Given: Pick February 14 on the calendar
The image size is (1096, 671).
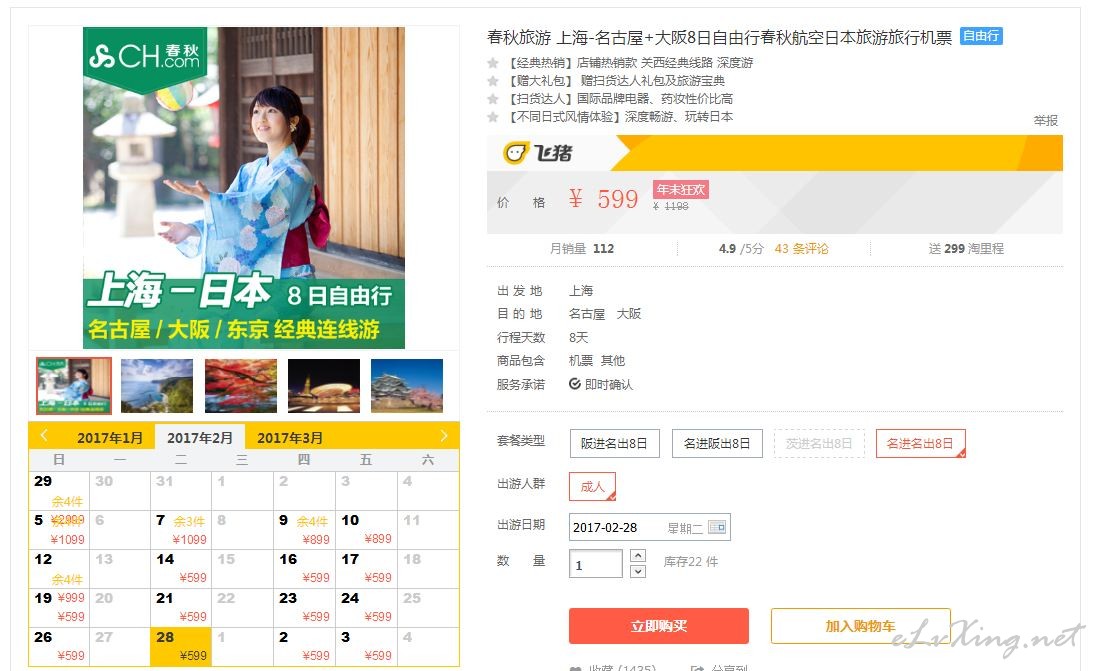Looking at the screenshot, I should tap(181, 568).
